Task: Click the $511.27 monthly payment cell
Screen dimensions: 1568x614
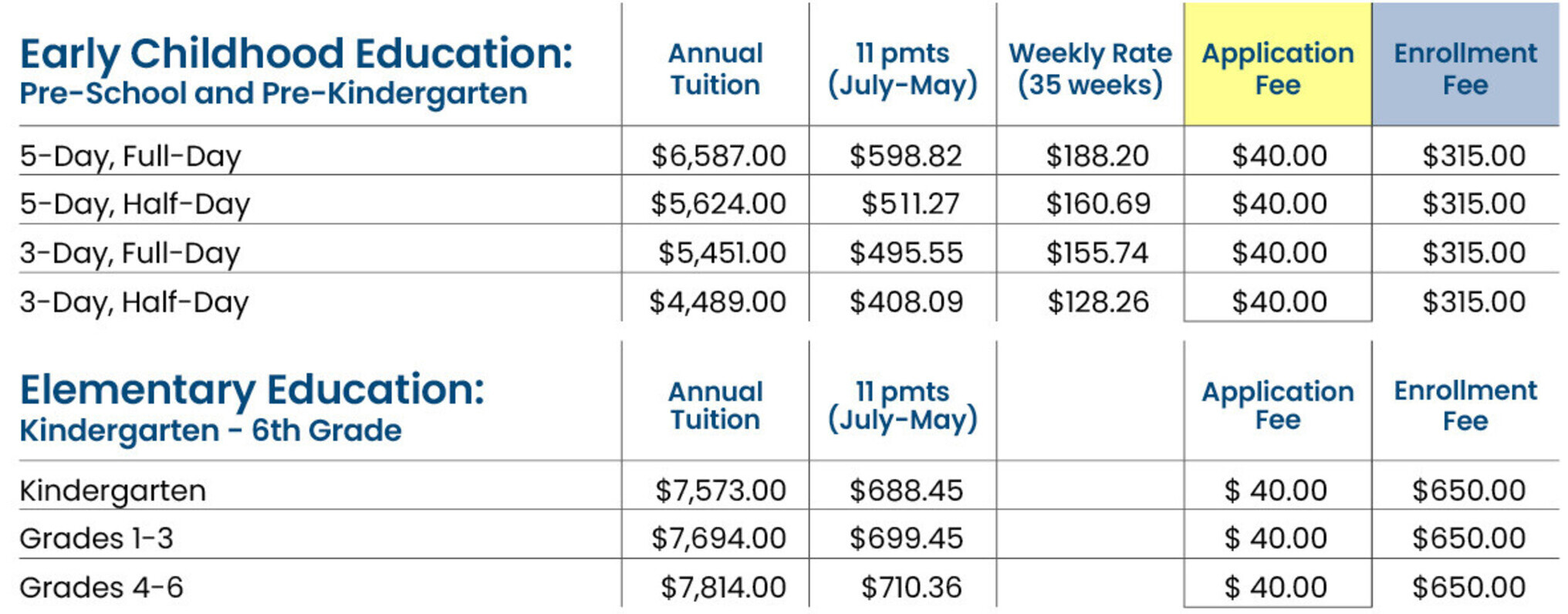Action: (x=911, y=204)
